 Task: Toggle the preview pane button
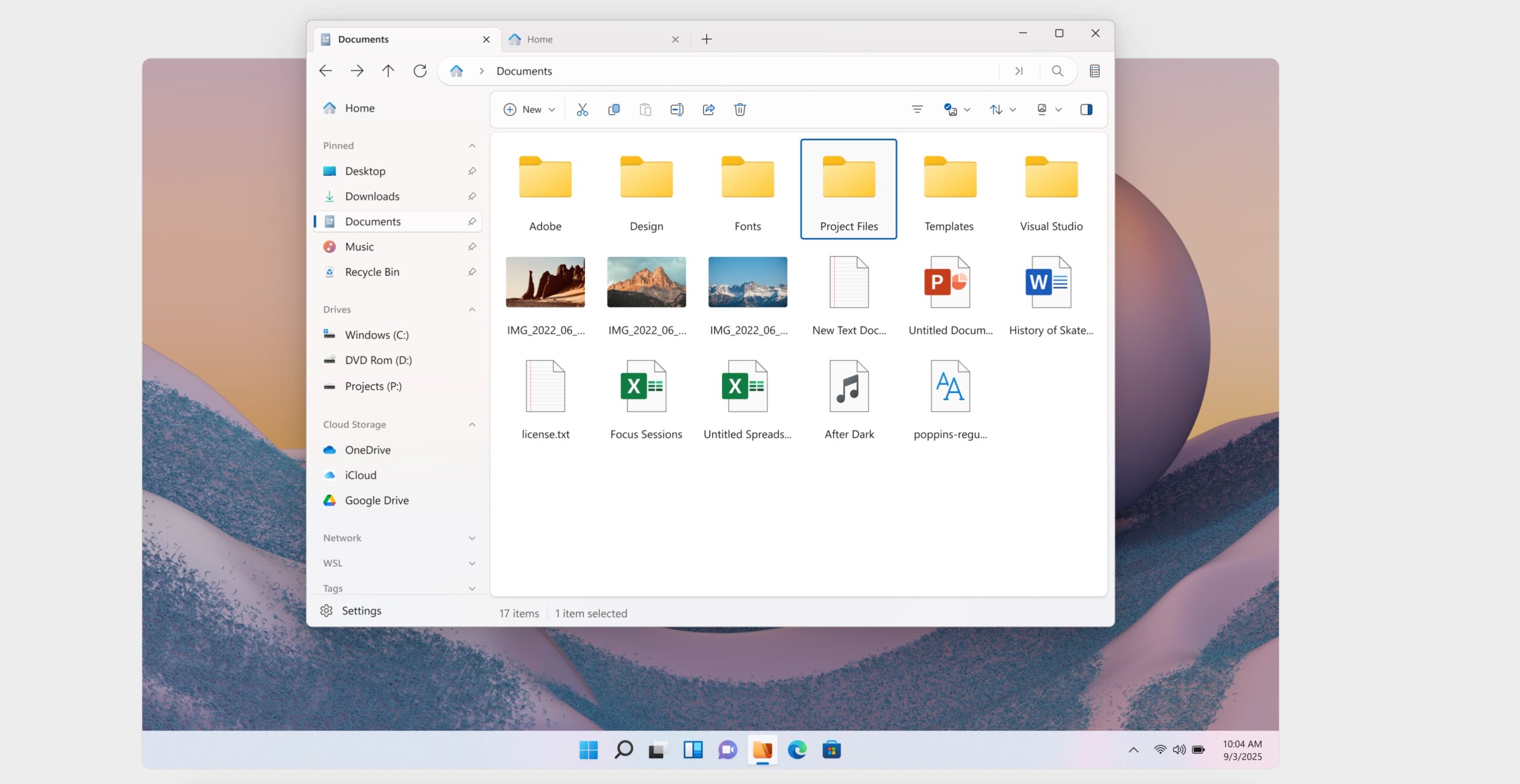tap(1086, 109)
